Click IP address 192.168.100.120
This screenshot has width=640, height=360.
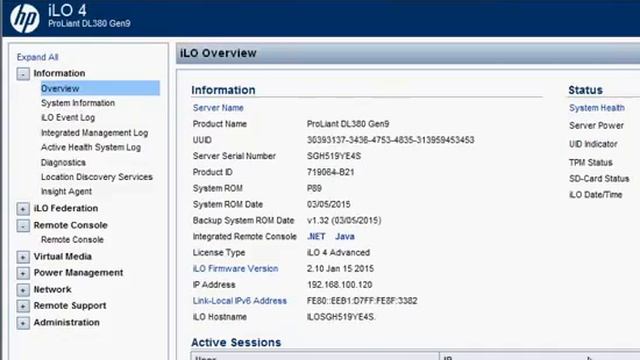340,284
